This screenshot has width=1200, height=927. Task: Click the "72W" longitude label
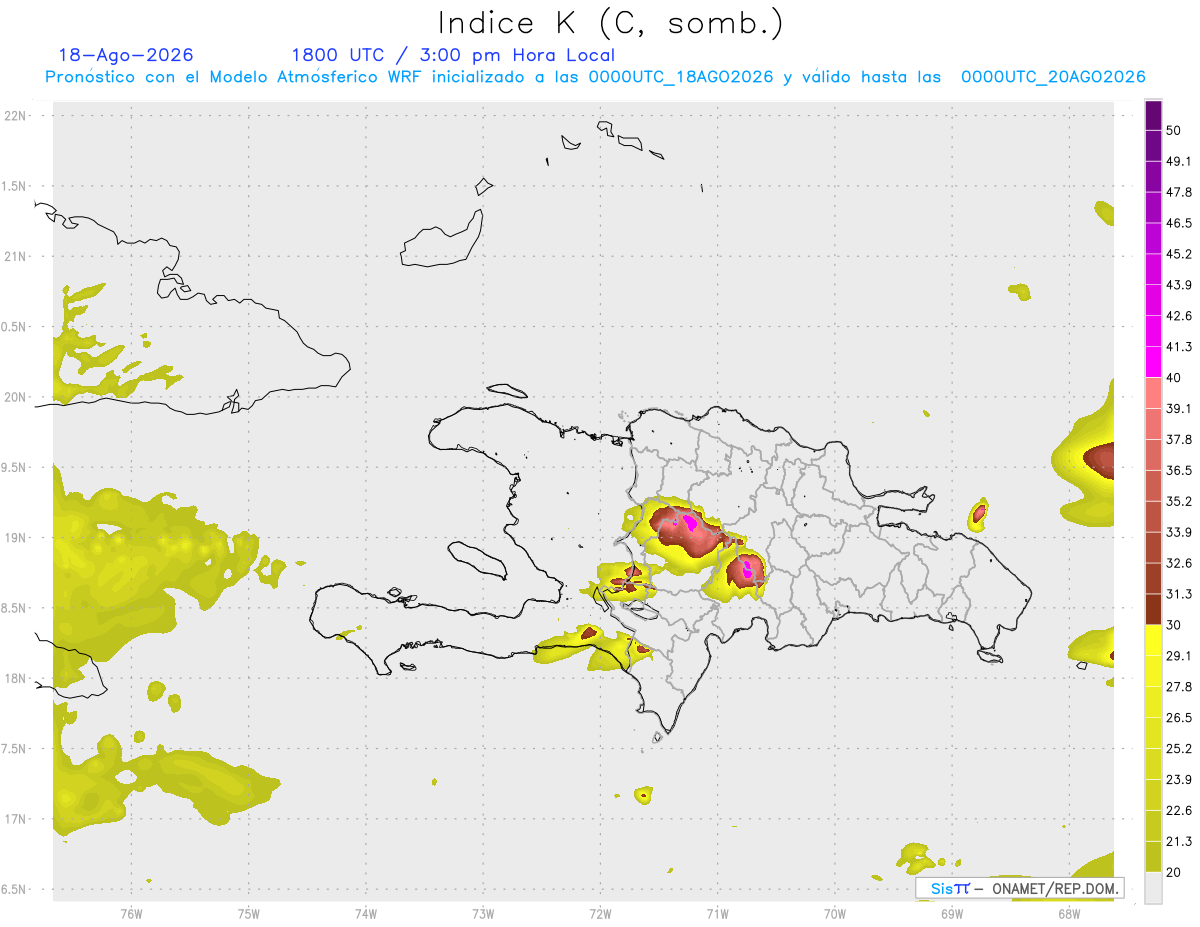click(601, 913)
